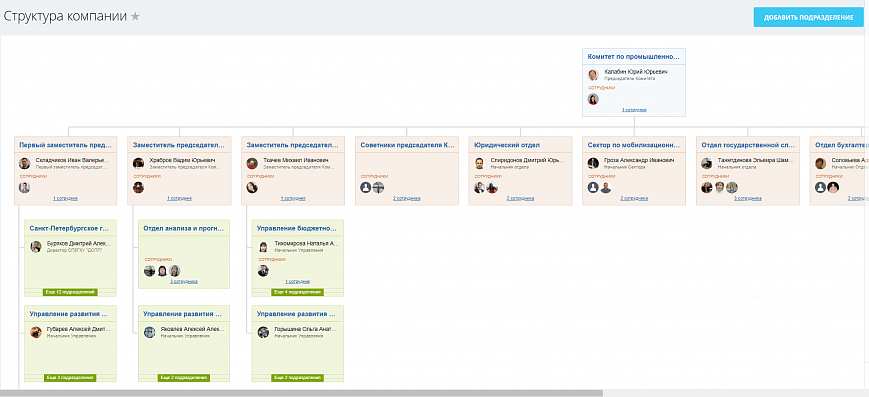This screenshot has height=397, width=869.
Task: Select Спиридонов Дмитрий's avatar in Юридический отдел
Action: coord(480,164)
